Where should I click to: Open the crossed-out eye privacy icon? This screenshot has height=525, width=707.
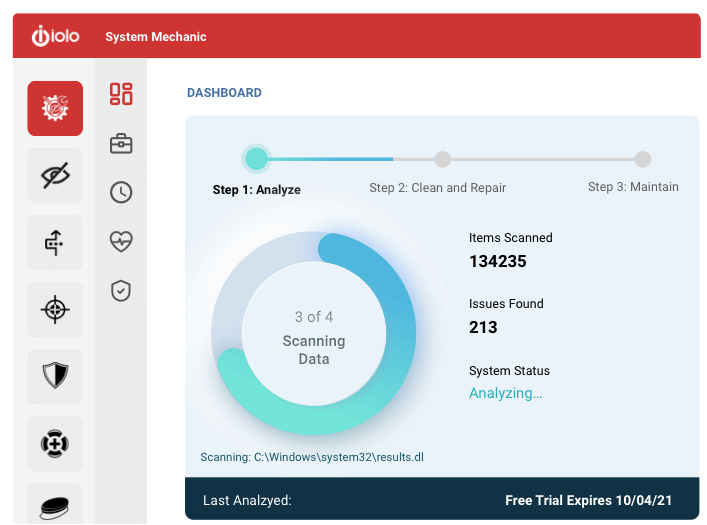click(x=55, y=175)
